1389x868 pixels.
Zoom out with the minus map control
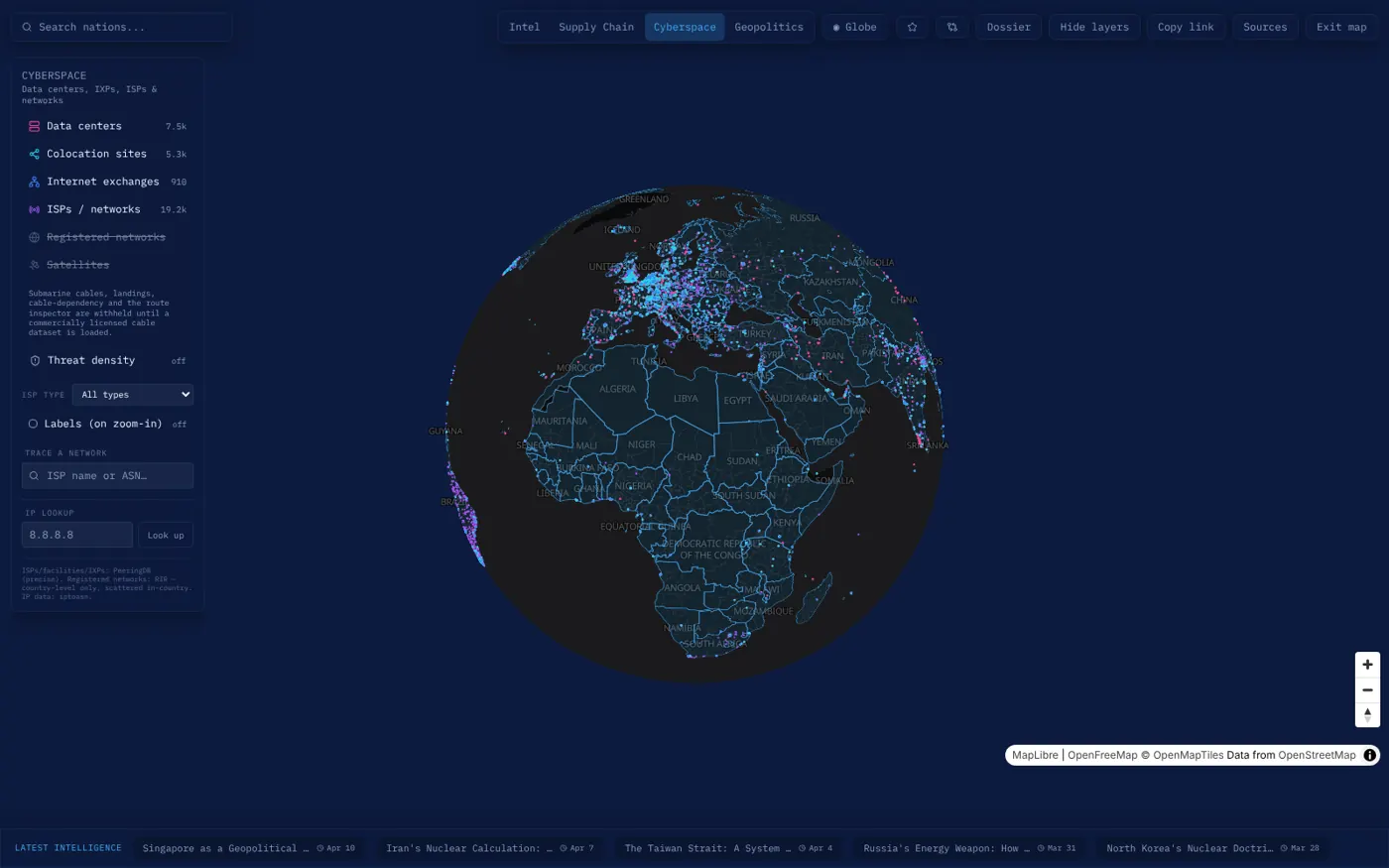pyautogui.click(x=1367, y=689)
